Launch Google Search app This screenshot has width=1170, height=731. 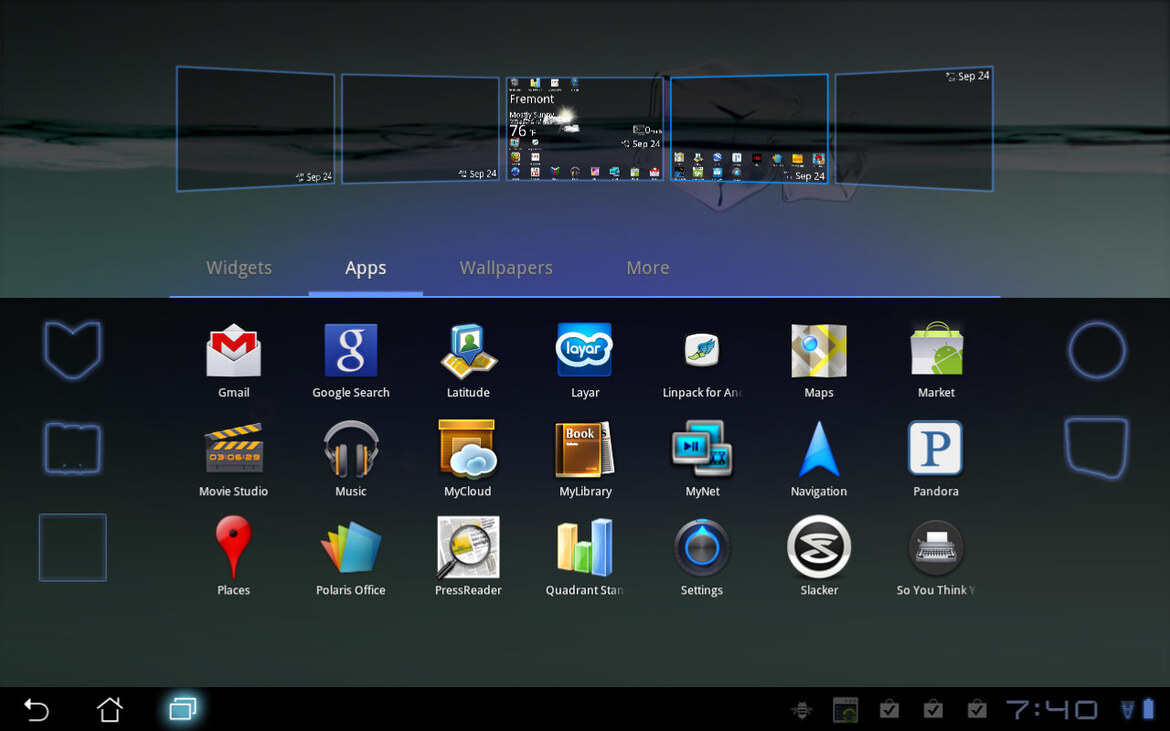tap(350, 352)
